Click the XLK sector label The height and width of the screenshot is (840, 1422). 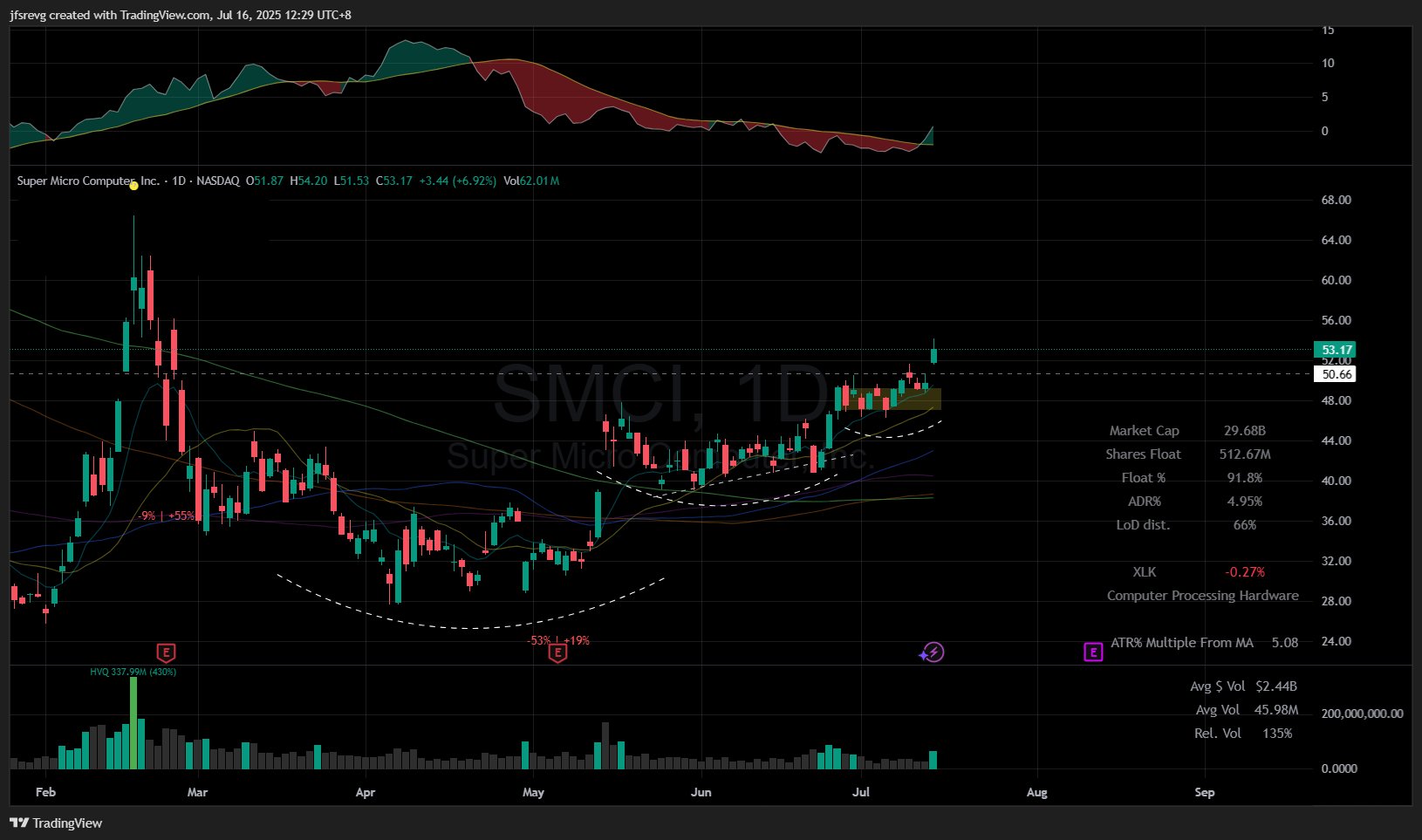(1144, 571)
